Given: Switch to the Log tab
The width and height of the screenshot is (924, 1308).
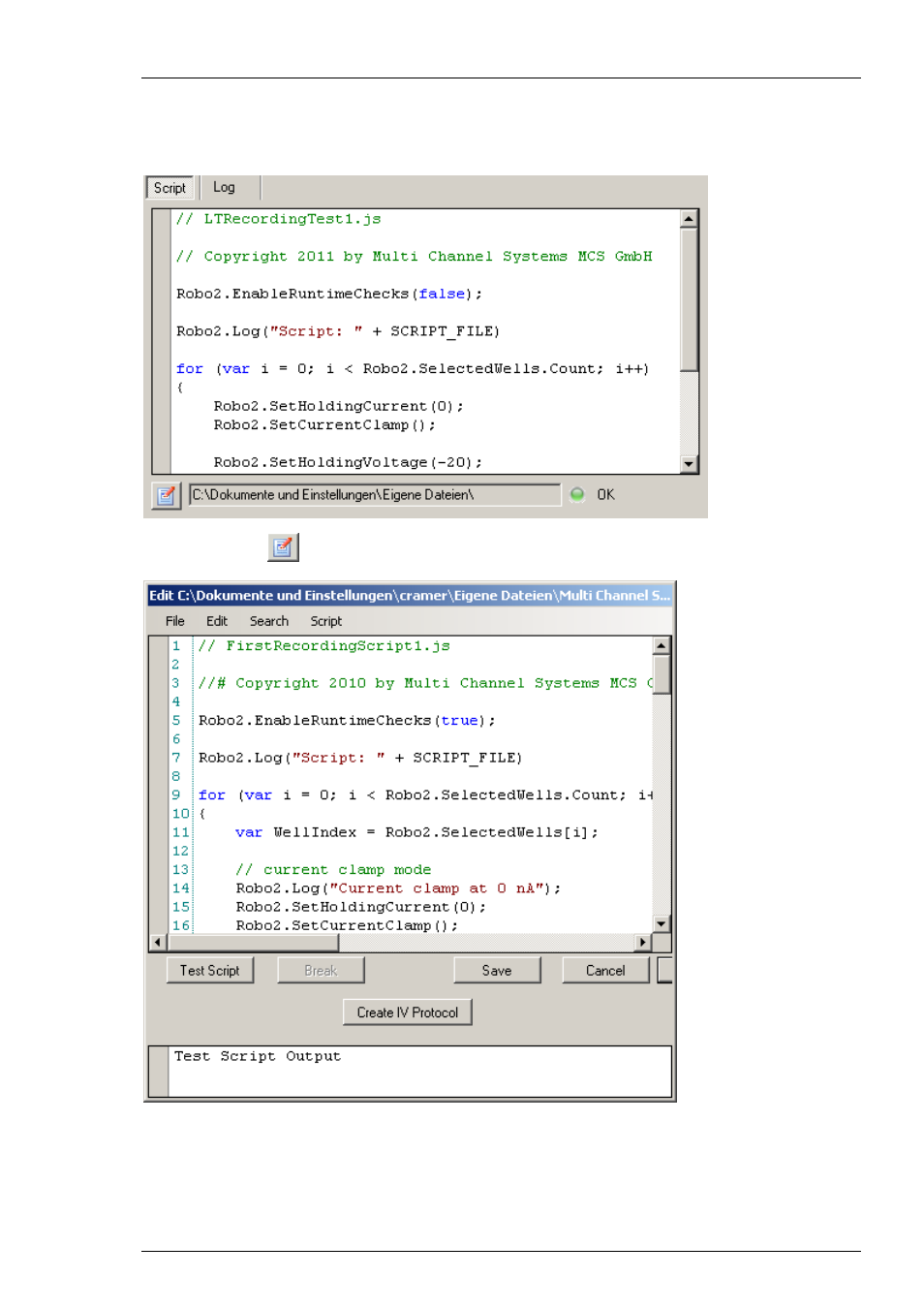Looking at the screenshot, I should click(224, 187).
